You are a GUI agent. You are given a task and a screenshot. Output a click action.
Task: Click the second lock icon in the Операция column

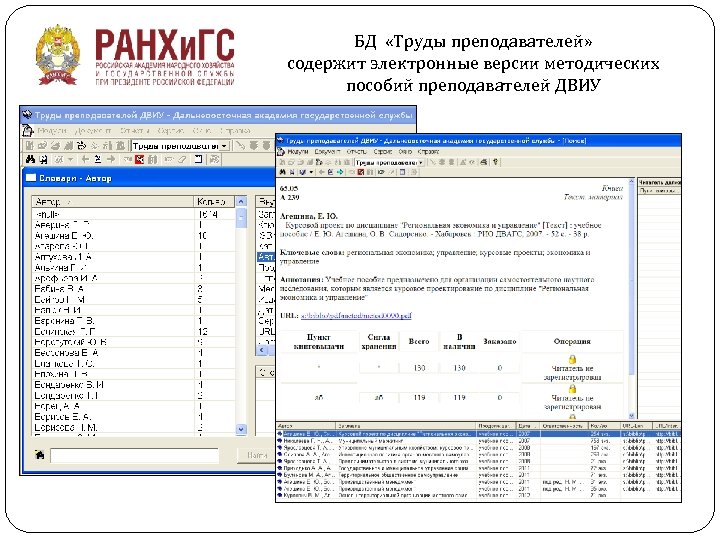(572, 389)
